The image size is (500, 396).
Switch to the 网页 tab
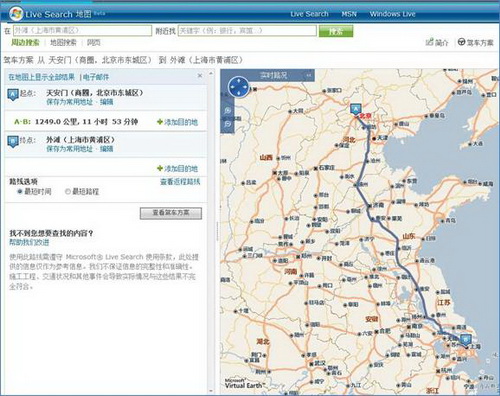pos(94,43)
